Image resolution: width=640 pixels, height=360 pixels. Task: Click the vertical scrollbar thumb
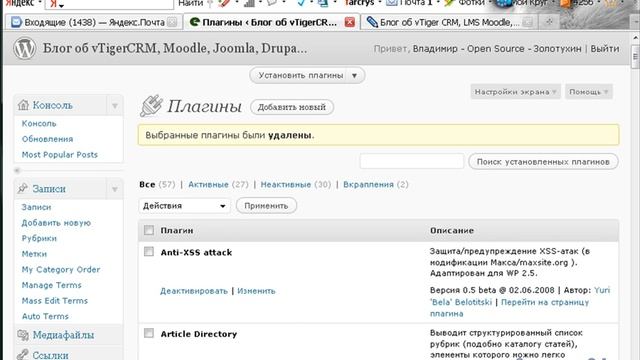636,57
